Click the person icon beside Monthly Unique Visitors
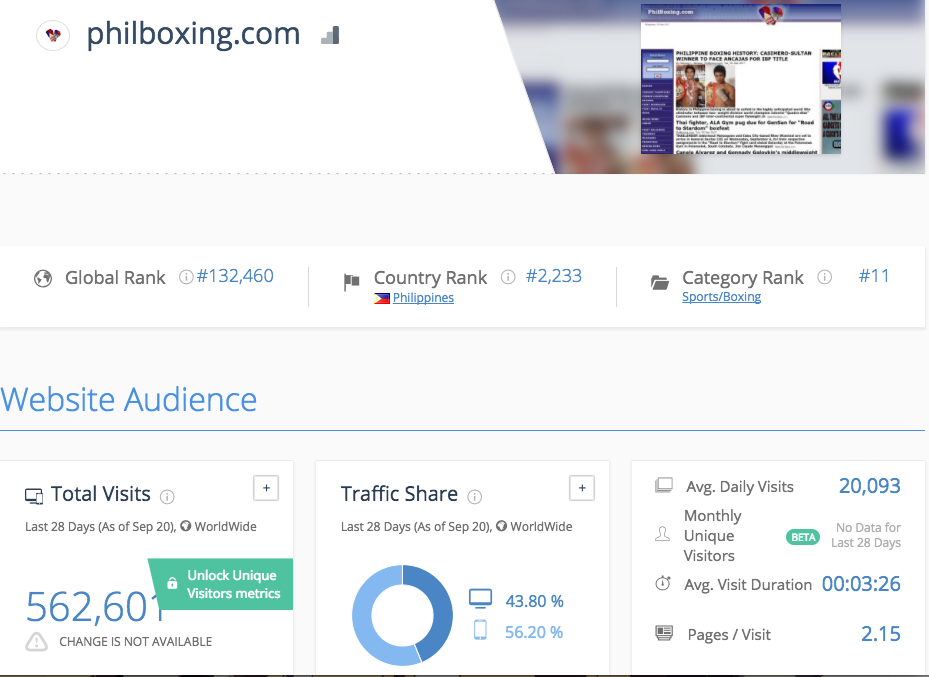929x677 pixels. coord(662,534)
